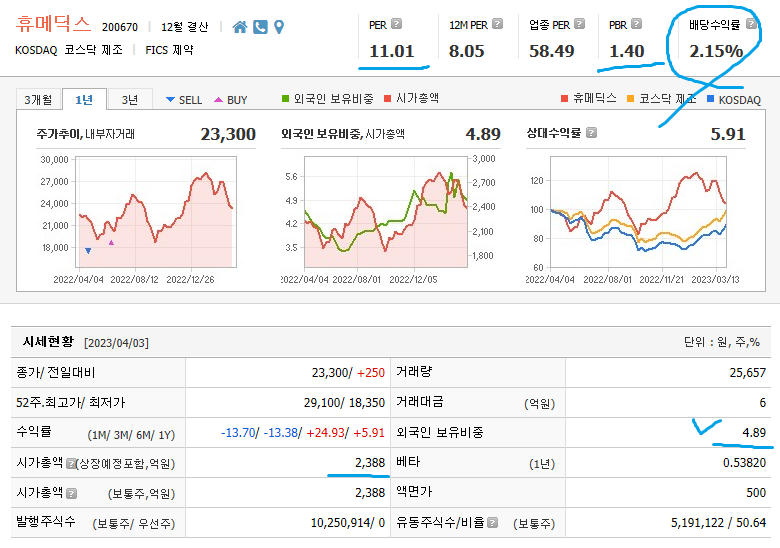Click 베타 value 0.53820
The height and width of the screenshot is (548, 780).
[x=744, y=463]
